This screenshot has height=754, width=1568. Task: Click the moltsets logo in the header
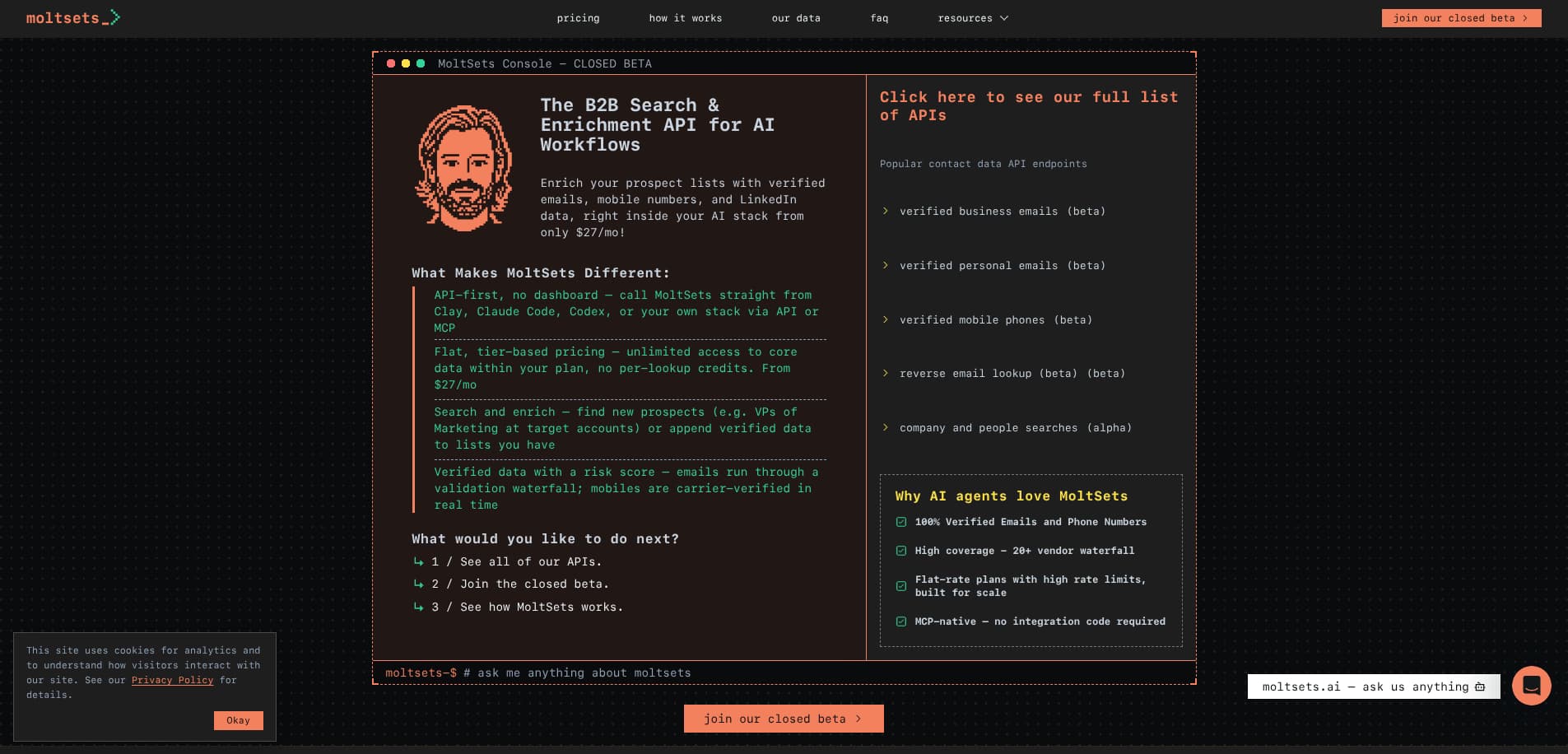tap(72, 17)
